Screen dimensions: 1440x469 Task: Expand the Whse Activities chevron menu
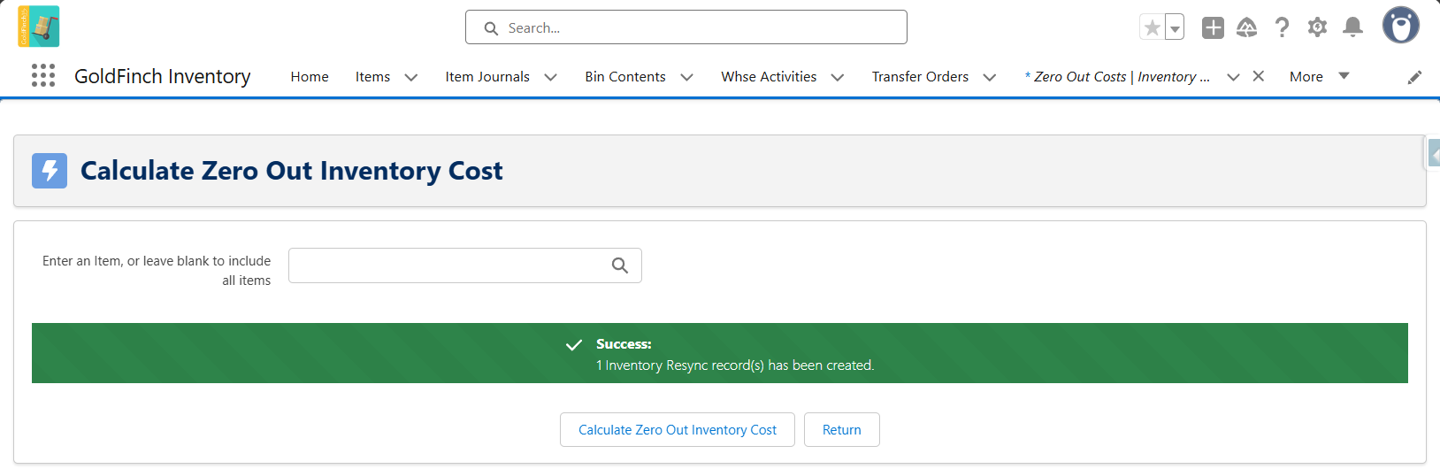pos(837,77)
